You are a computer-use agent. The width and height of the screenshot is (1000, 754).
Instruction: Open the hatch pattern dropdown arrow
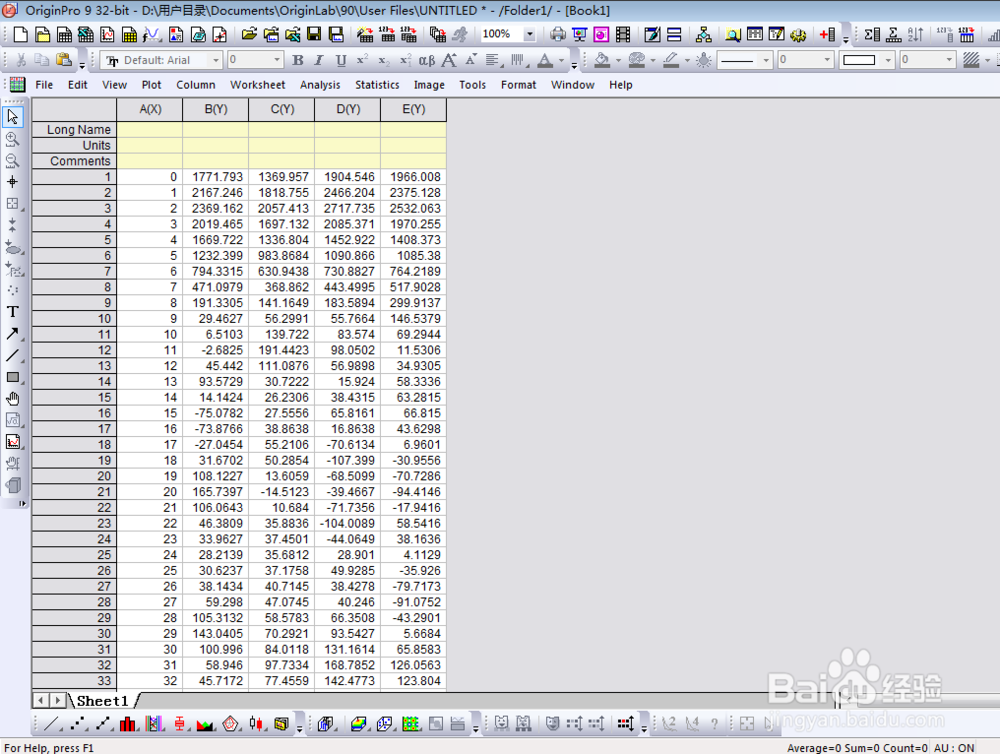[987, 61]
